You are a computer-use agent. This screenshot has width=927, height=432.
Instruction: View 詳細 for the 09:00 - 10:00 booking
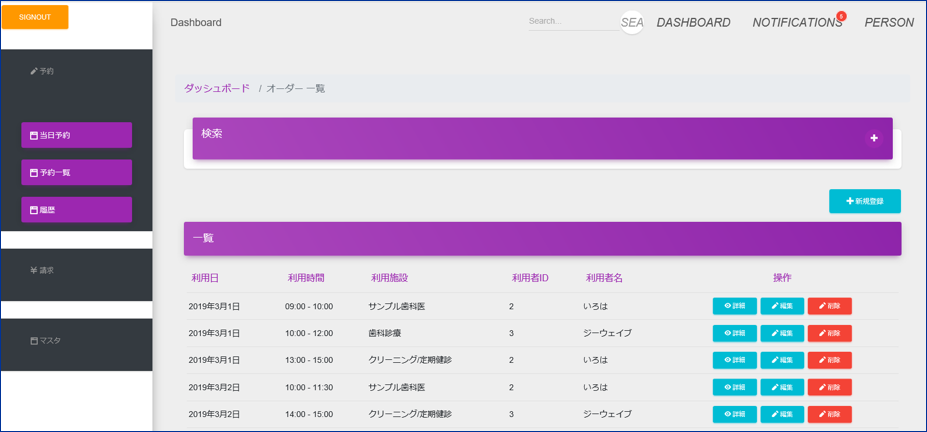pyautogui.click(x=734, y=306)
